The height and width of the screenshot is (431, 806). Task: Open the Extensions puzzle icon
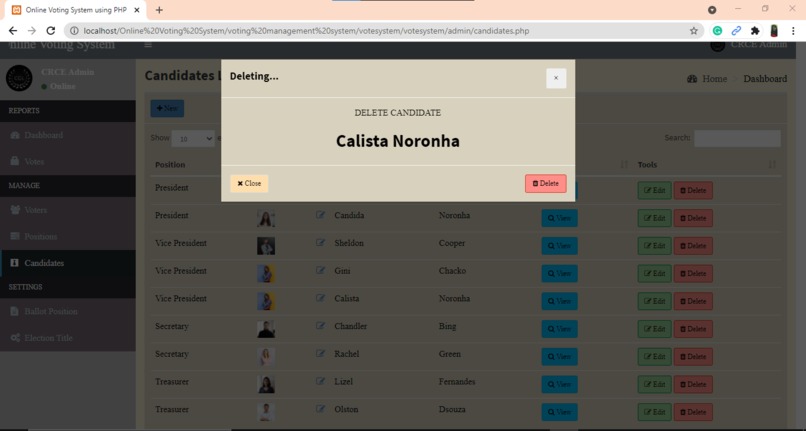(755, 31)
